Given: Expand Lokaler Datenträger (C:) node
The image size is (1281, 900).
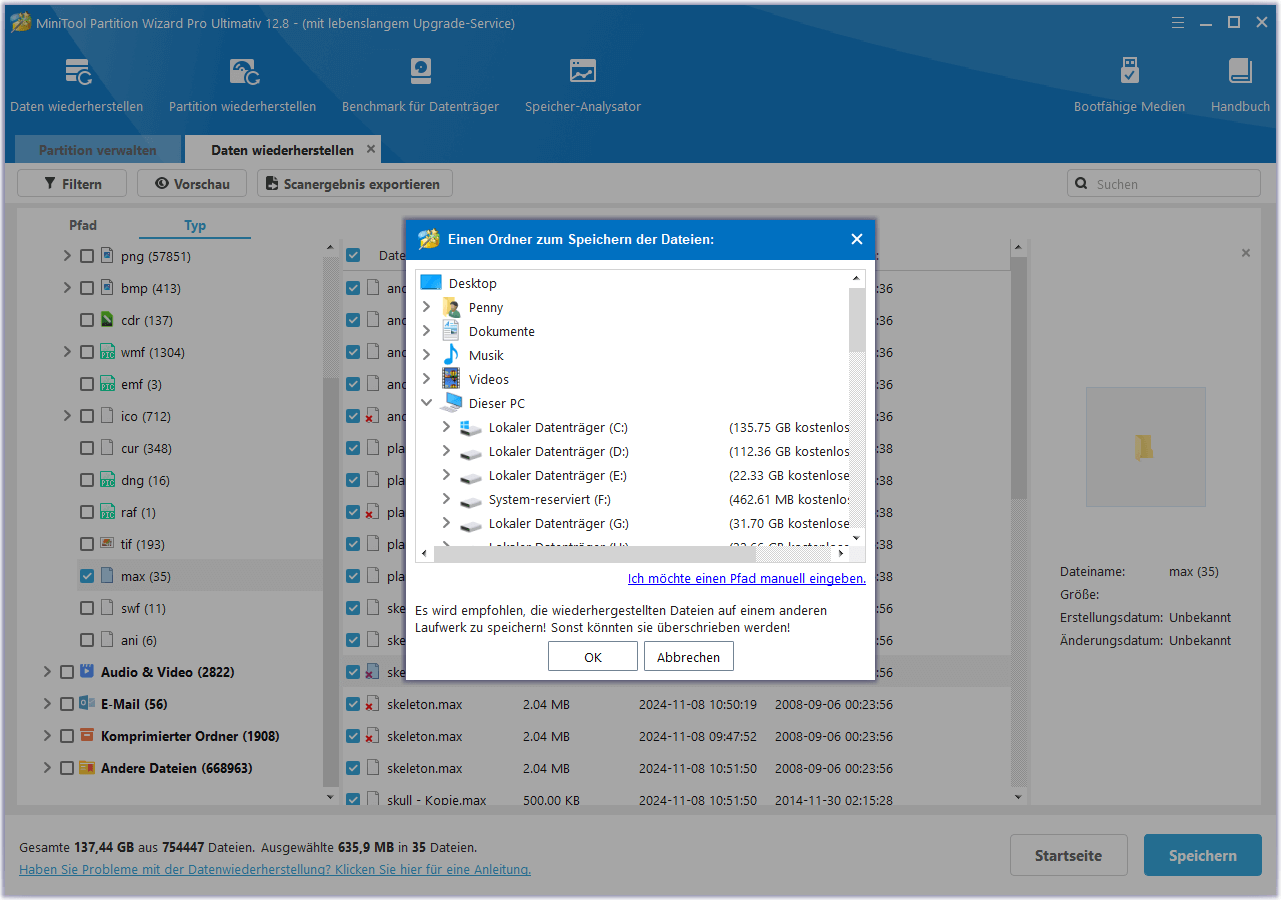Looking at the screenshot, I should 447,427.
